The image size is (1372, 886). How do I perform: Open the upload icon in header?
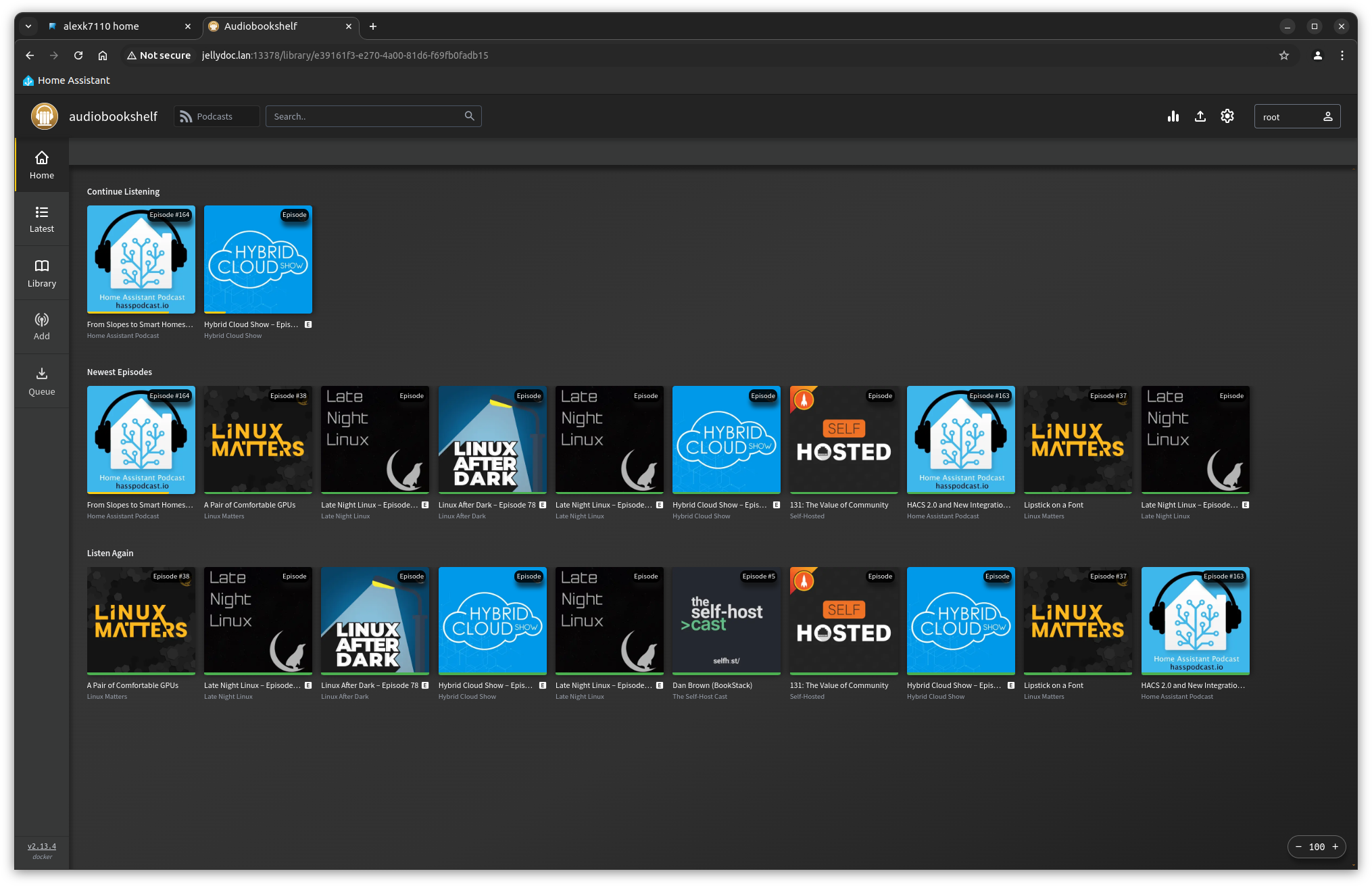[1200, 116]
